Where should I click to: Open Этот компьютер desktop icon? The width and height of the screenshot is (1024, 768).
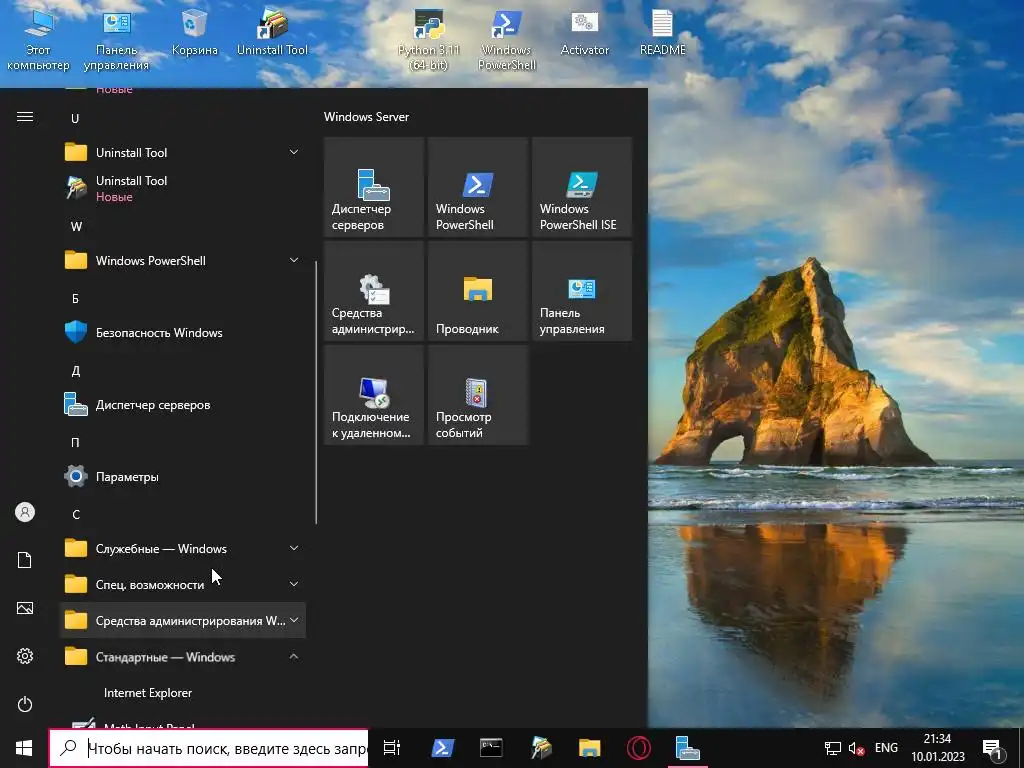click(x=38, y=39)
